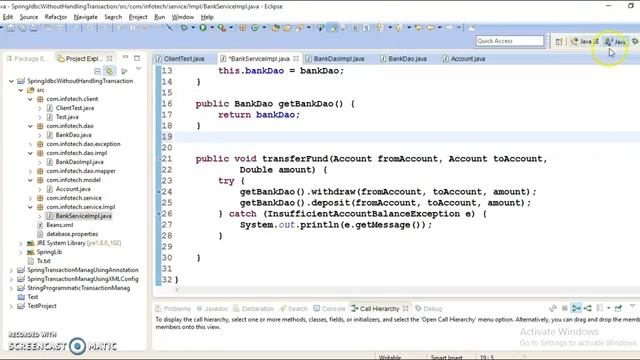Image resolution: width=640 pixels, height=360 pixels.
Task: Select ClientTest.java in project tree
Action: point(75,108)
